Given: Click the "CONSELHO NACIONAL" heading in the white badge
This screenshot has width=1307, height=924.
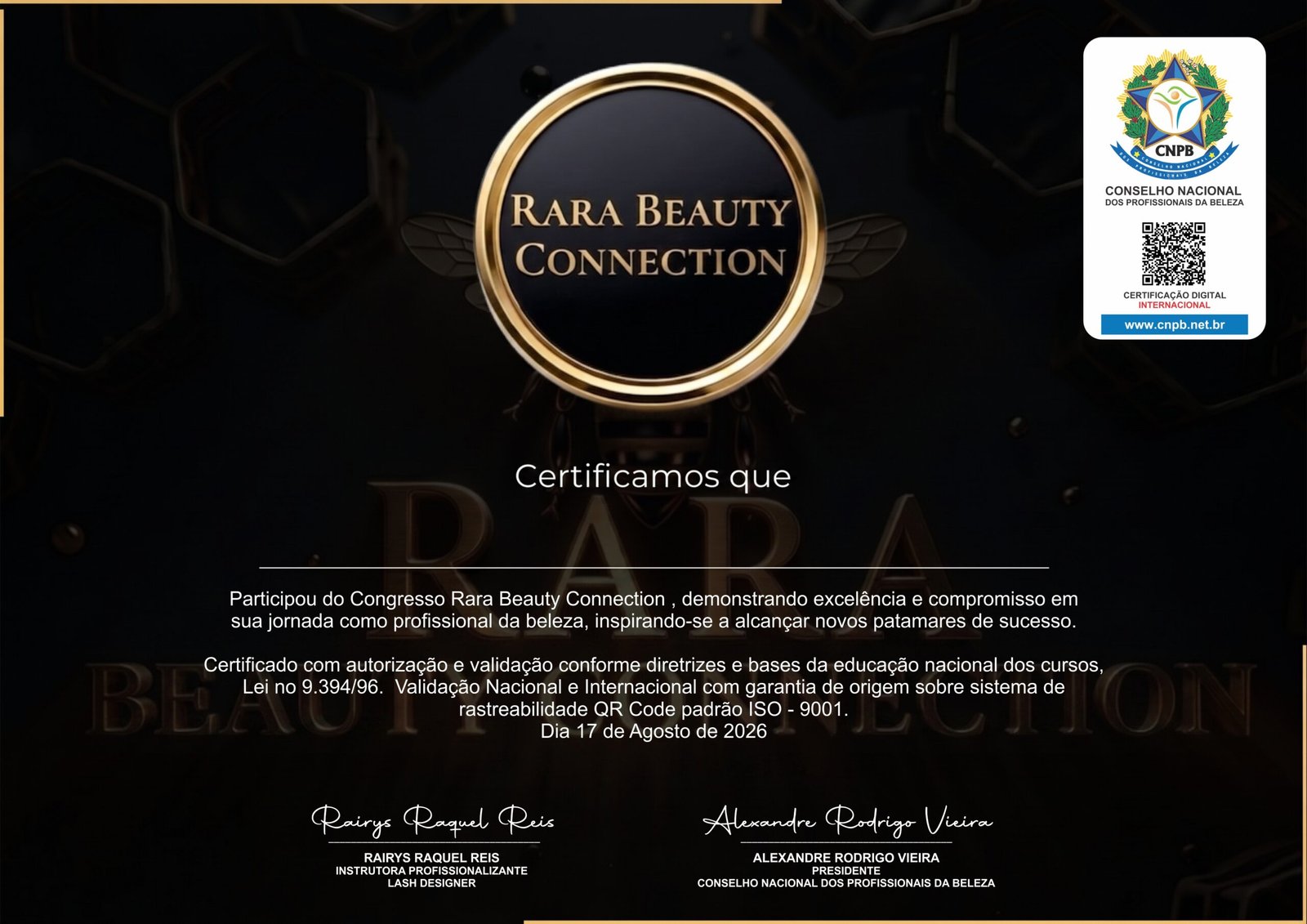Looking at the screenshot, I should pos(1173,190).
